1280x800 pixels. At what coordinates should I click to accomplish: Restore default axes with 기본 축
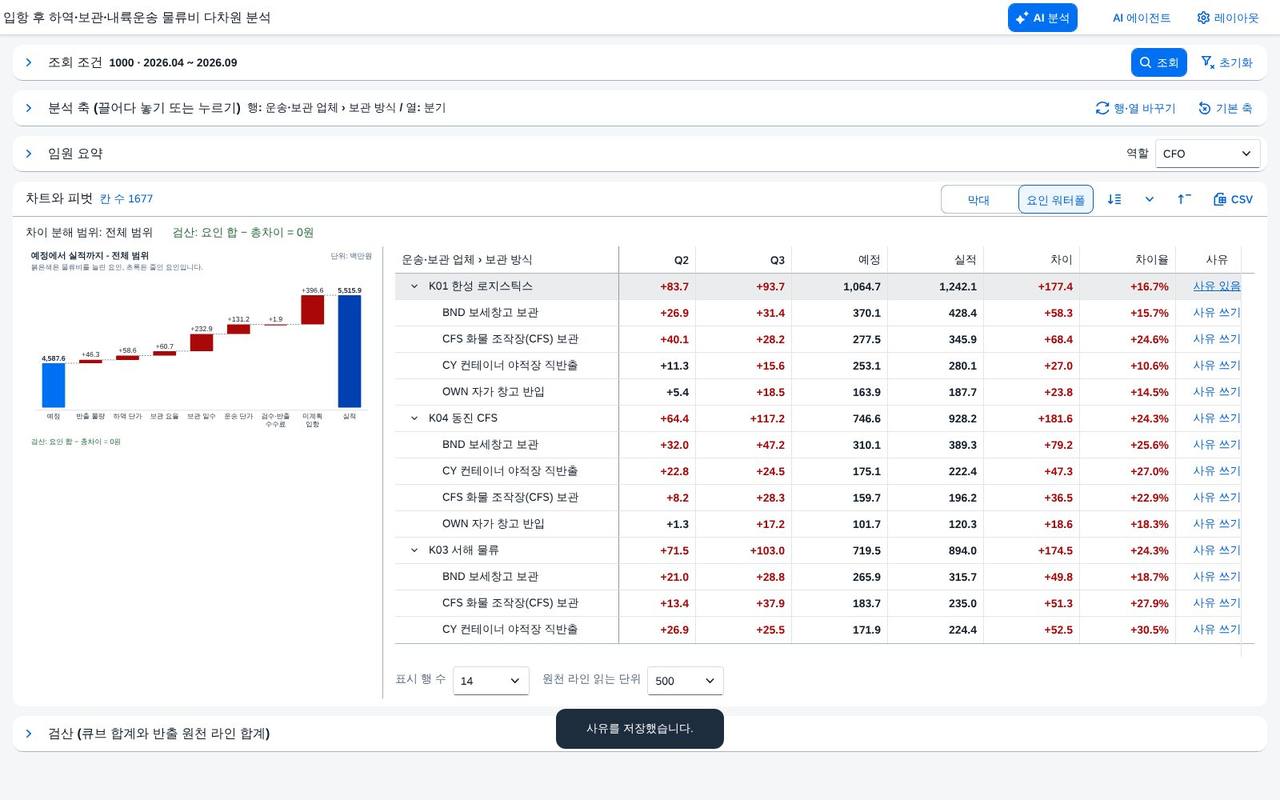coord(1225,108)
